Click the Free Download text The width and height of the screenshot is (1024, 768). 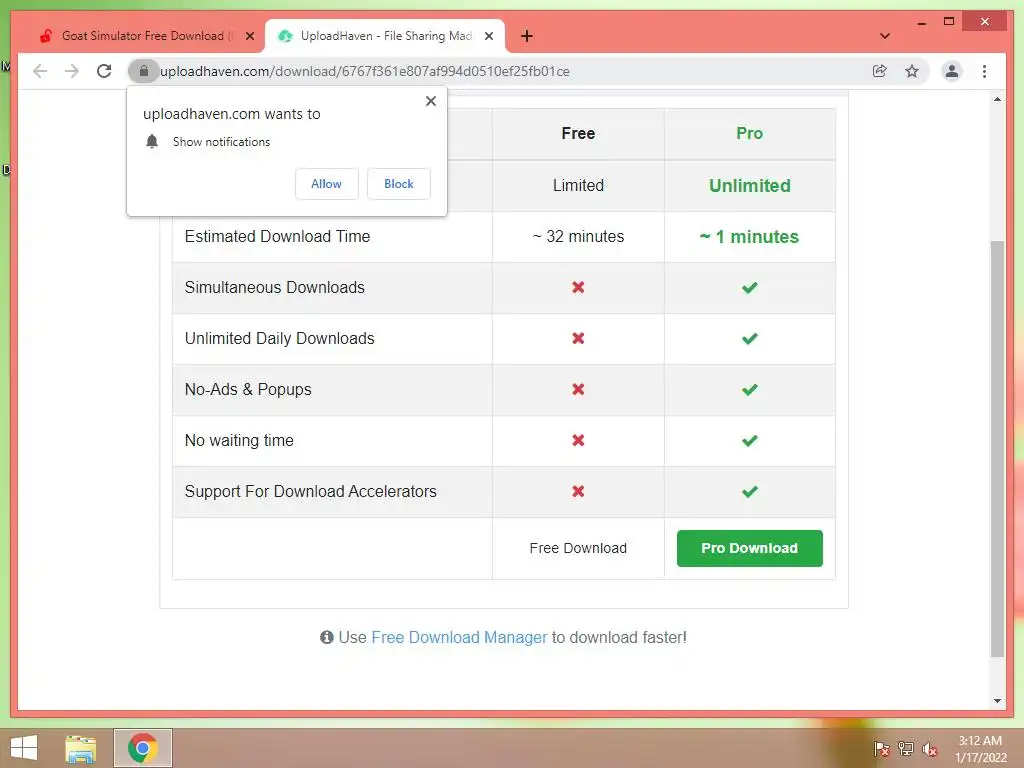tap(578, 548)
